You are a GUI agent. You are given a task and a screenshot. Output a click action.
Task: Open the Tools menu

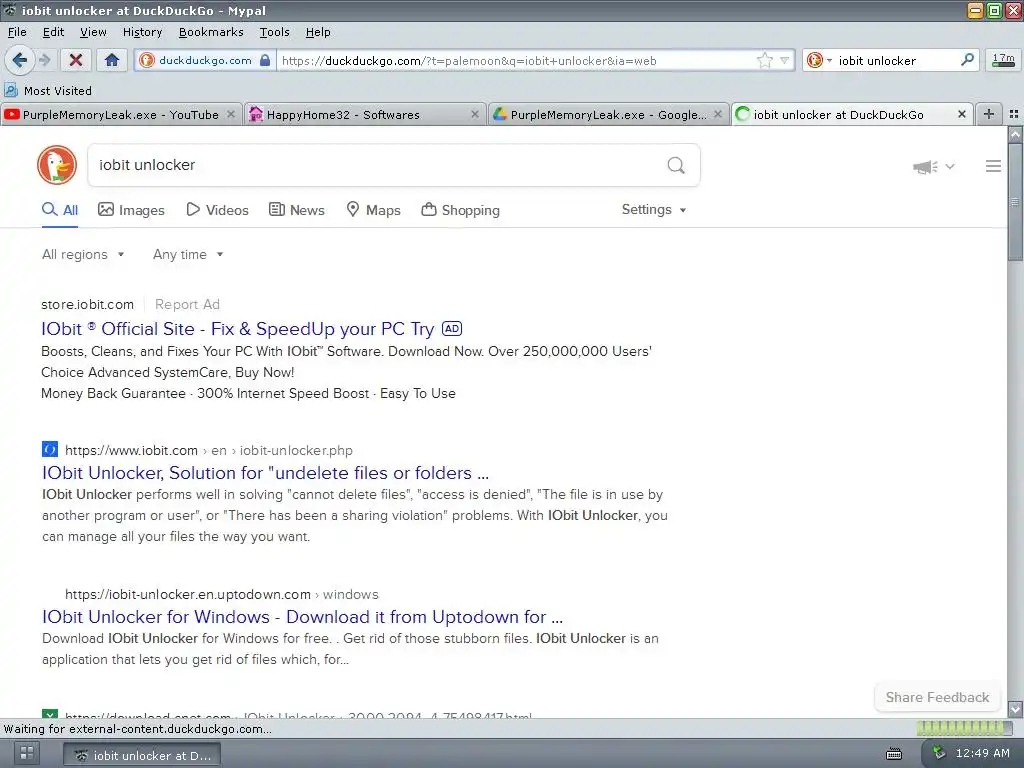(274, 32)
